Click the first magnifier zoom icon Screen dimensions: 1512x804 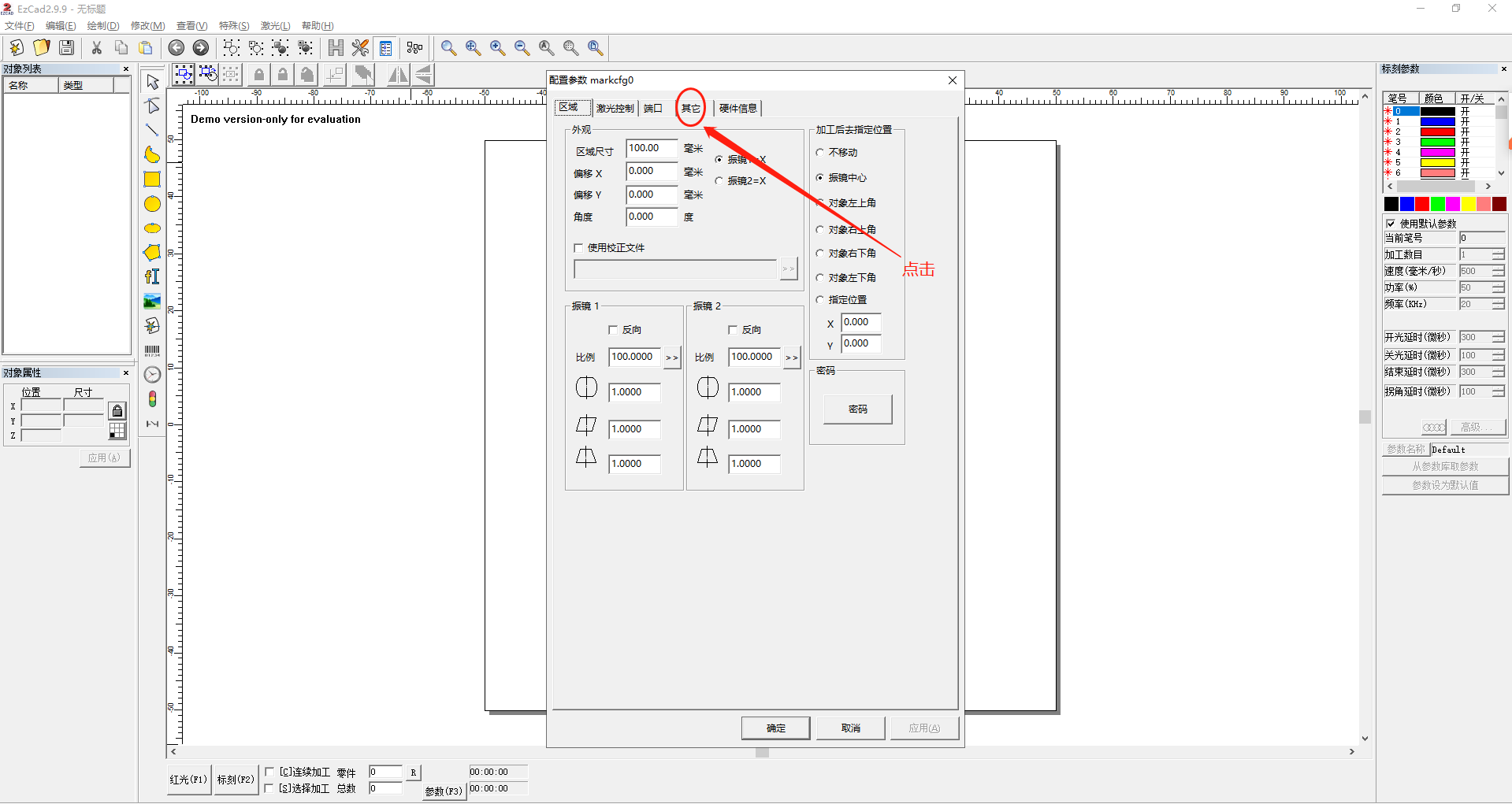coord(448,48)
